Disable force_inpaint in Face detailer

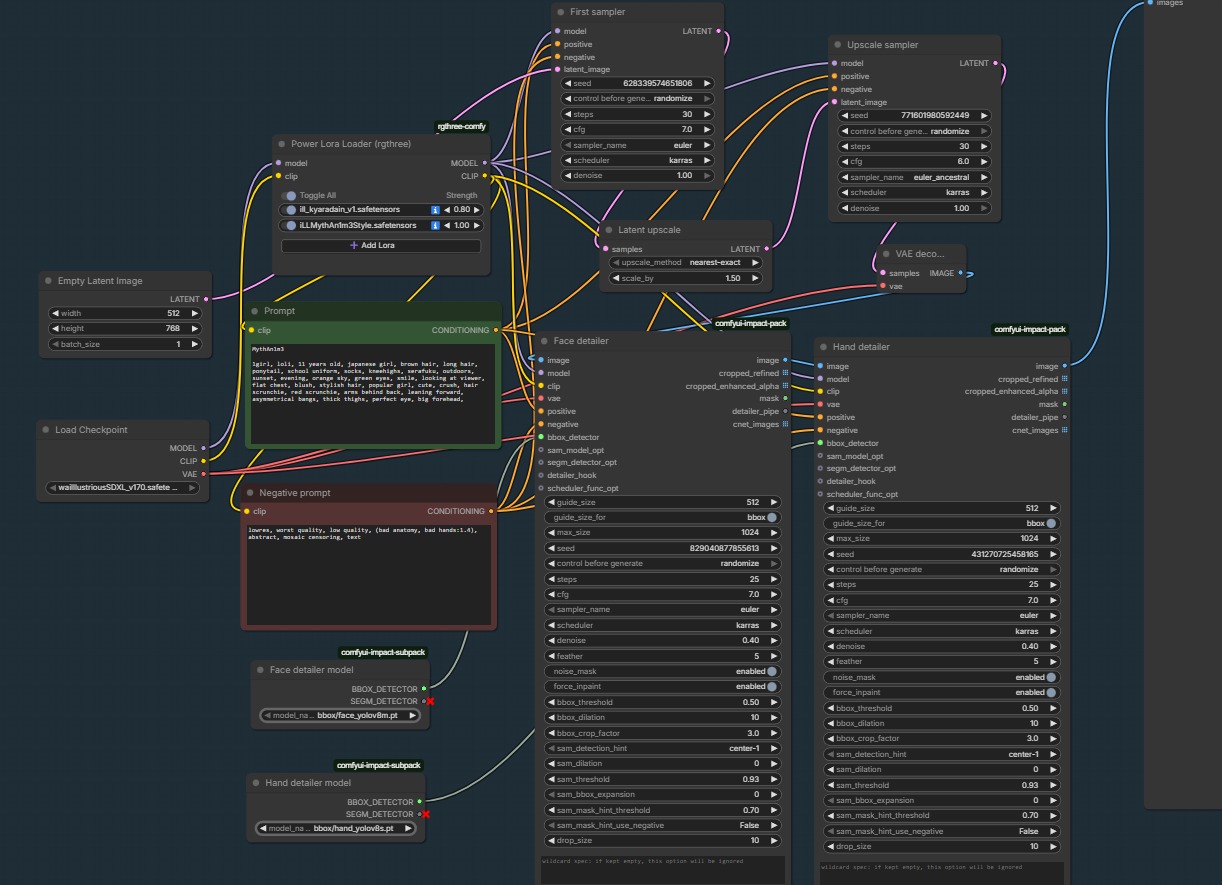click(x=772, y=687)
